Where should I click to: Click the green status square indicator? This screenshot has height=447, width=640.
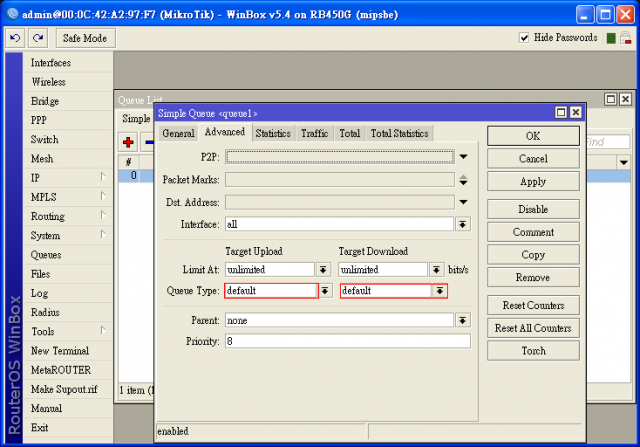(x=611, y=38)
